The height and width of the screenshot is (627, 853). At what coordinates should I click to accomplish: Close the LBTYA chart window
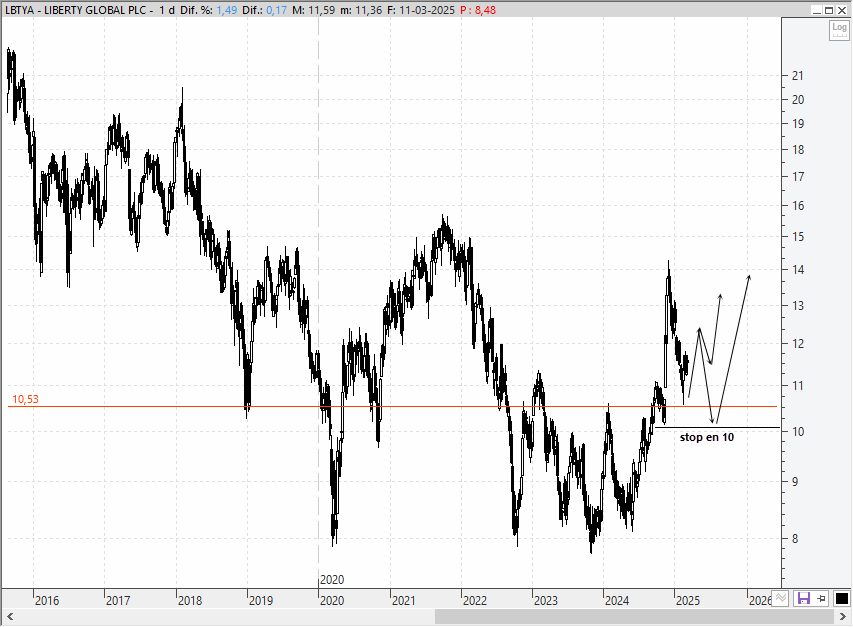[x=842, y=10]
